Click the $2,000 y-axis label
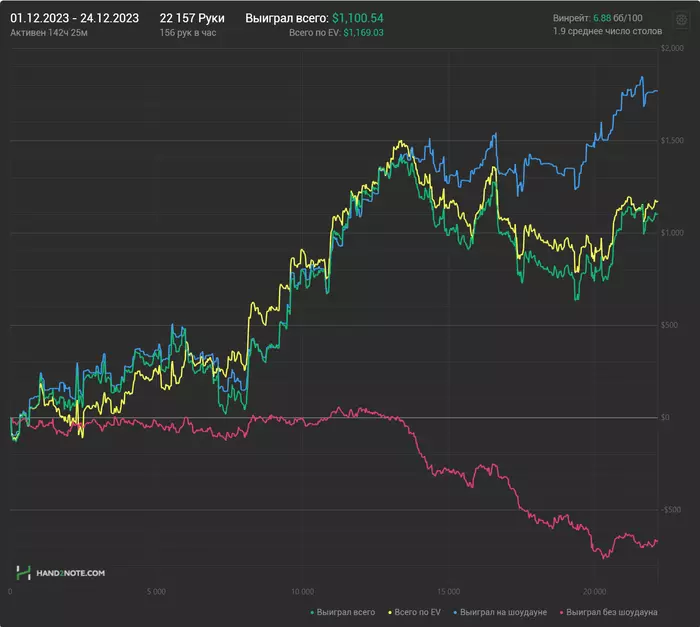The image size is (700, 627). [x=672, y=48]
